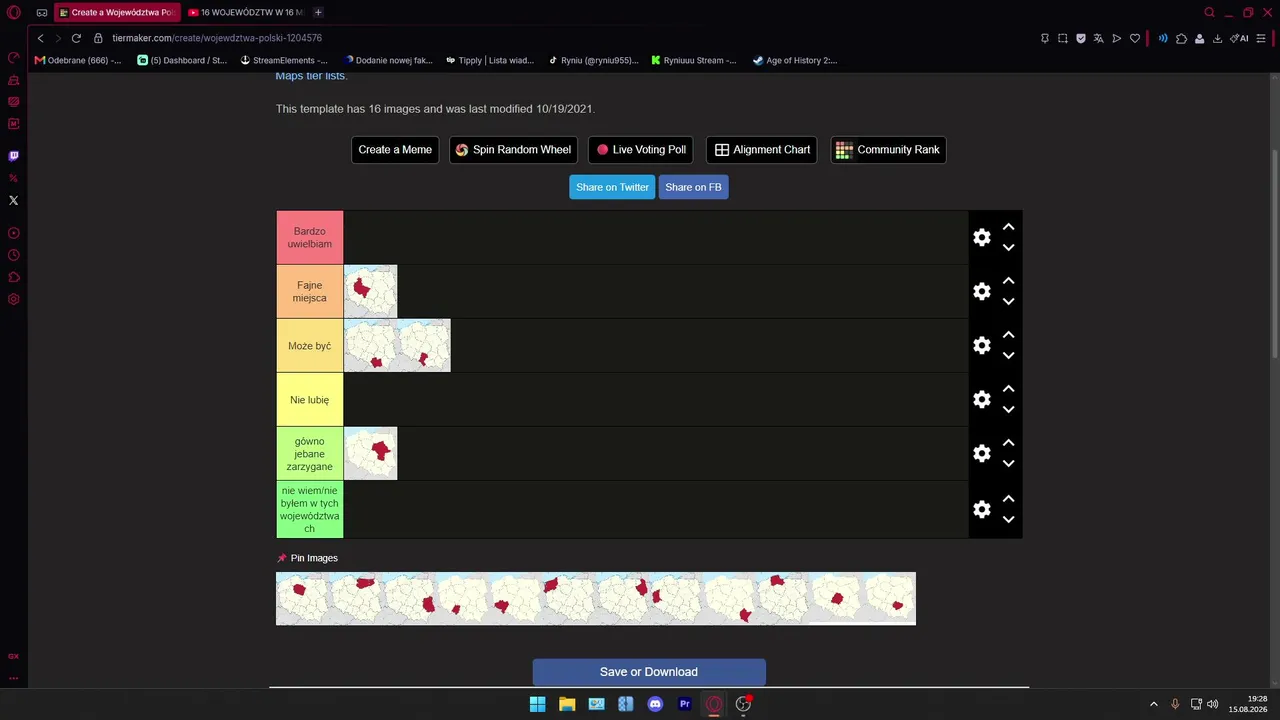The image size is (1280, 720).
Task: Switch to the Create a Województwa tab
Action: coord(116,12)
